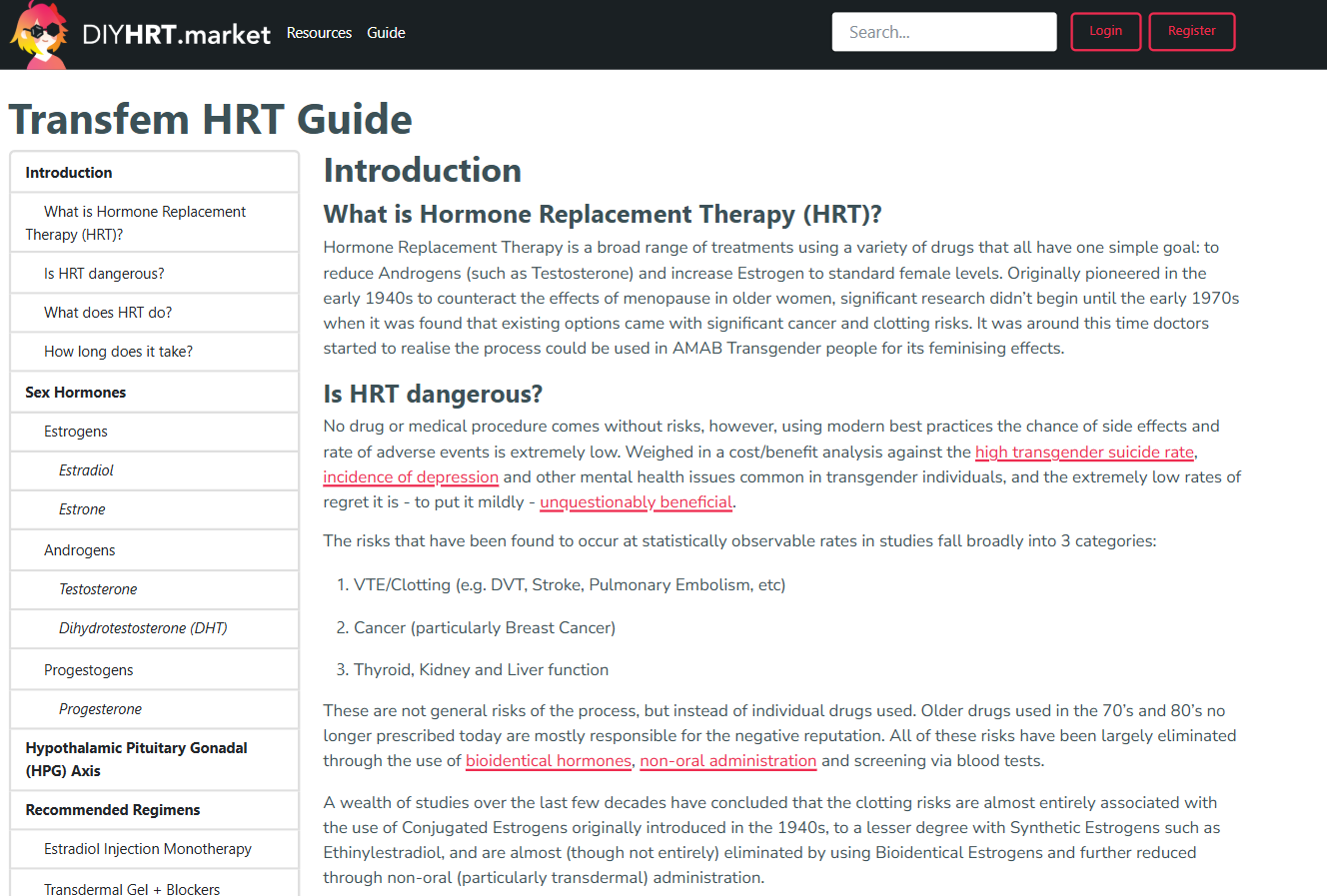
Task: Open Dihydrotestosterone (DHT) sidebar entry
Action: pos(143,628)
